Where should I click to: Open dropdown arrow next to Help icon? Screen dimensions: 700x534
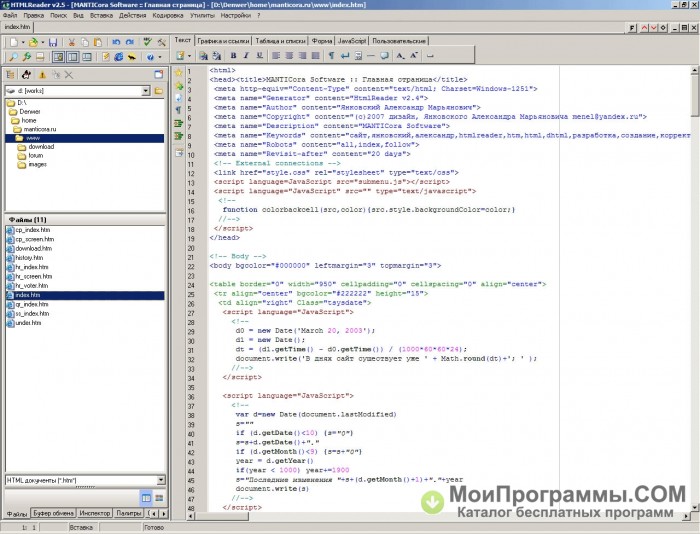[x=160, y=57]
